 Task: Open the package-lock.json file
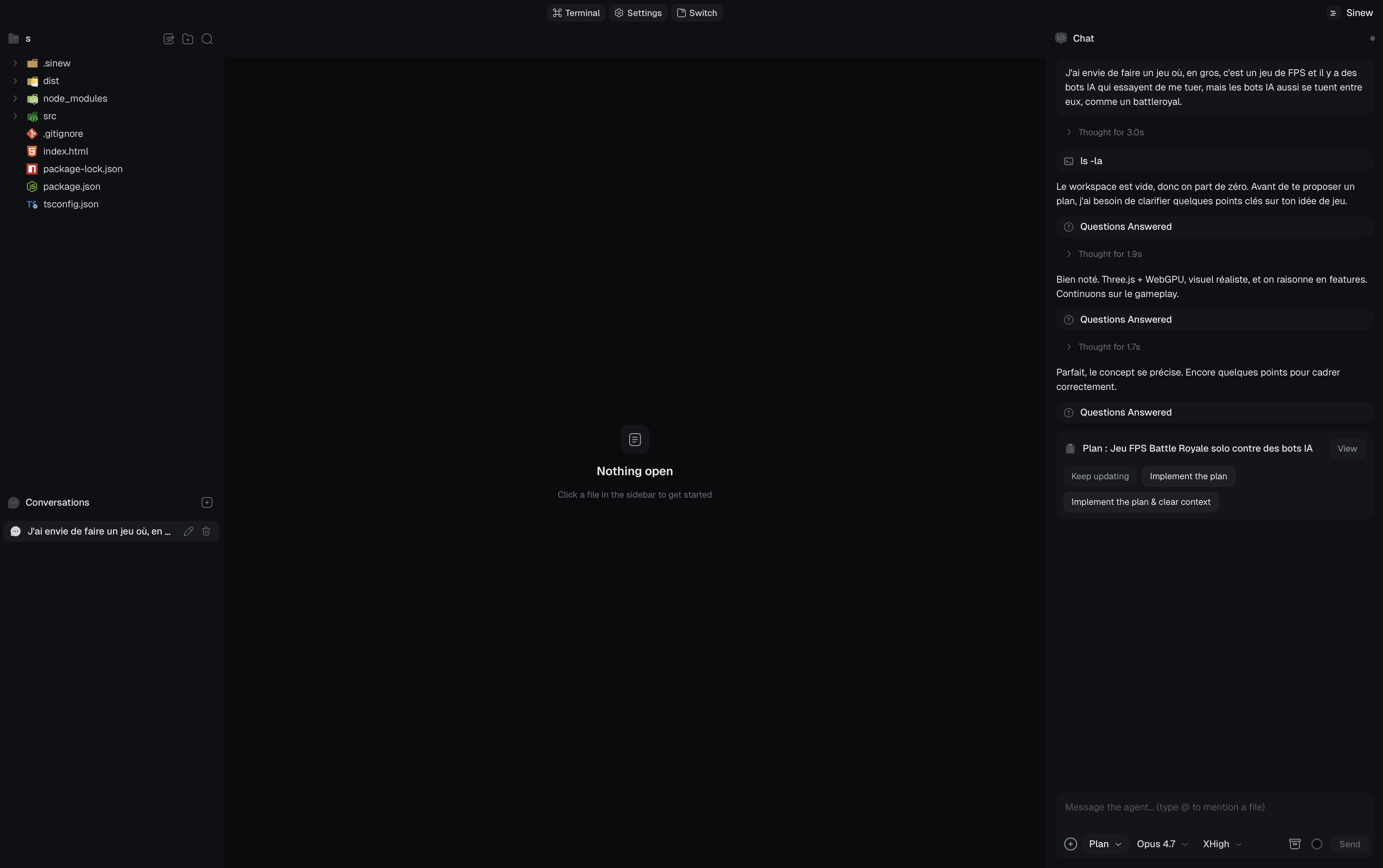point(82,169)
